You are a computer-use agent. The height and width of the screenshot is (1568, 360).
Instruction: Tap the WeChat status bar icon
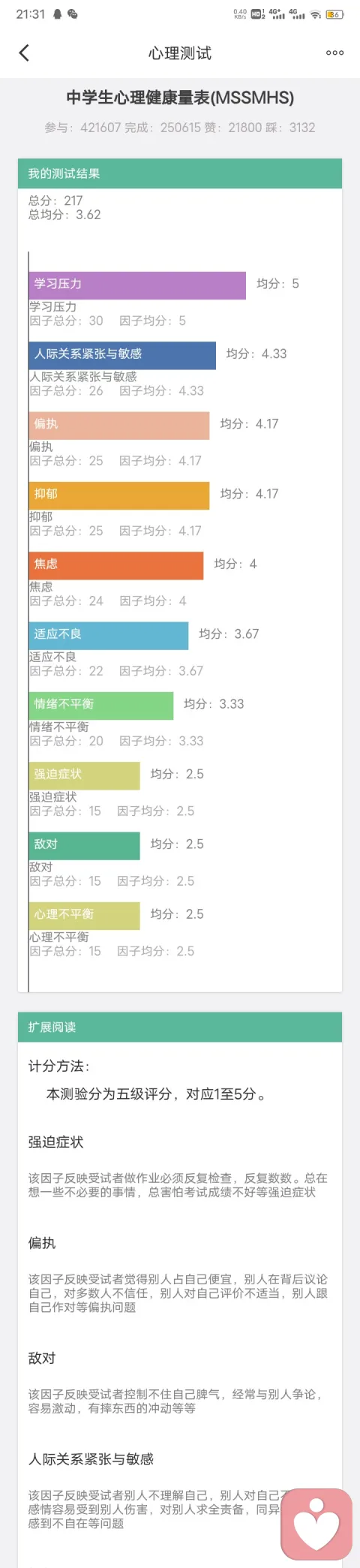[x=73, y=14]
